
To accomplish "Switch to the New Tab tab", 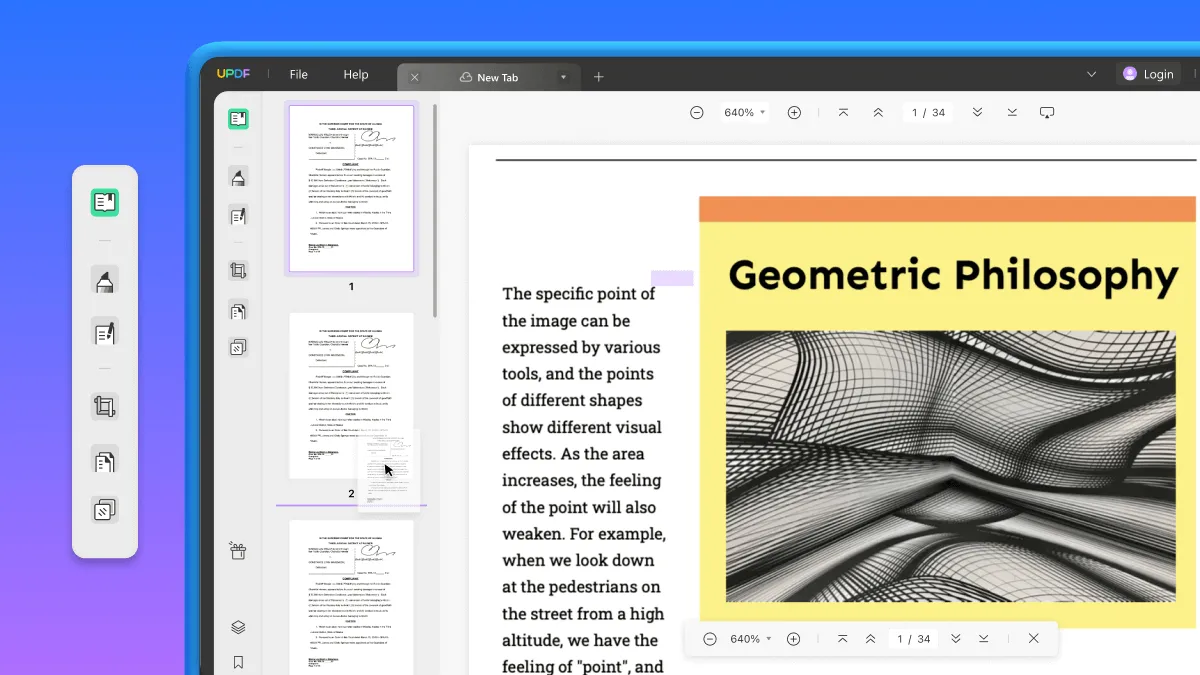I will pos(488,77).
